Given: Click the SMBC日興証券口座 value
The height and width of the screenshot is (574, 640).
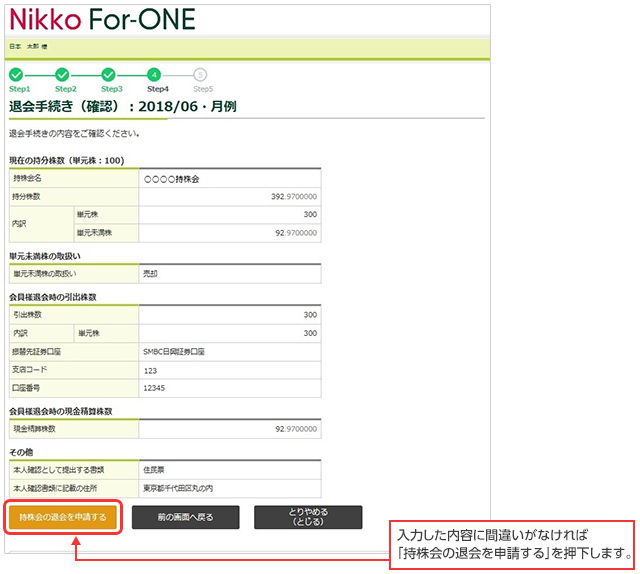Looking at the screenshot, I should (x=175, y=352).
